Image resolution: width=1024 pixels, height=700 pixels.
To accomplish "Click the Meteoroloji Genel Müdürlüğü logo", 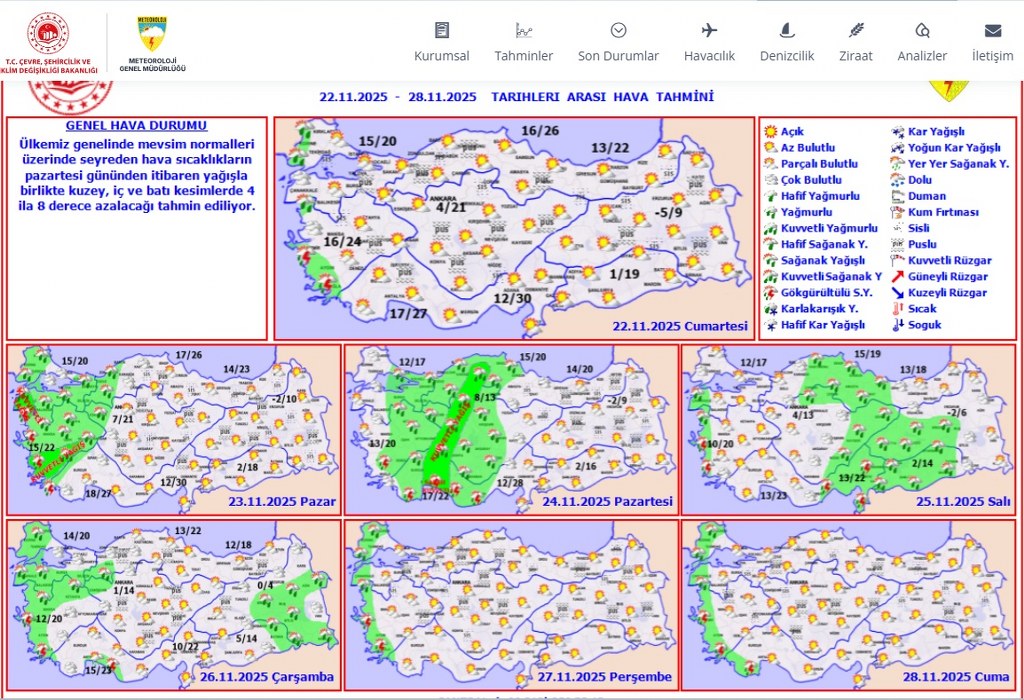I will [x=152, y=44].
